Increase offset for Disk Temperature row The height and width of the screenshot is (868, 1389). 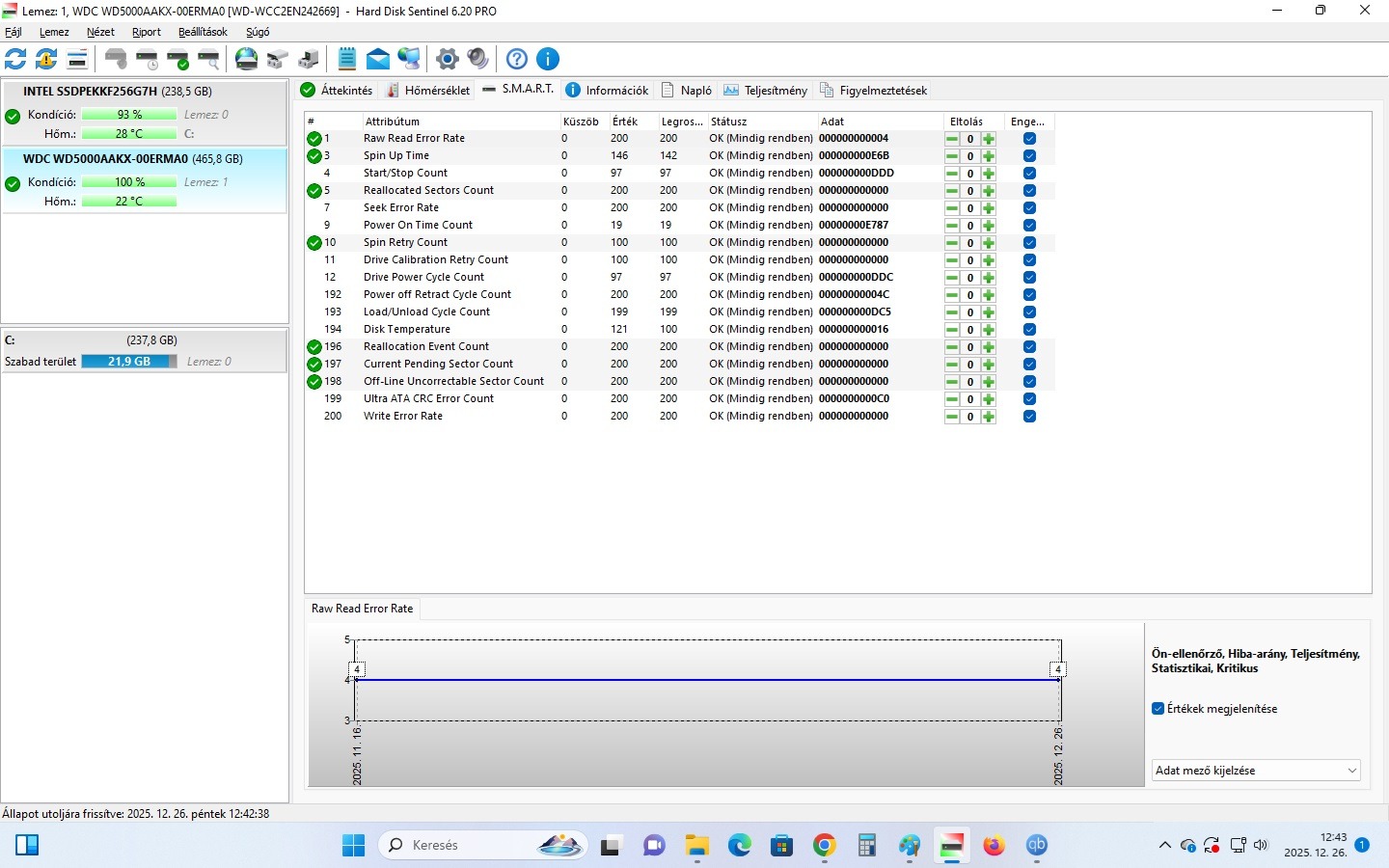[x=989, y=330]
